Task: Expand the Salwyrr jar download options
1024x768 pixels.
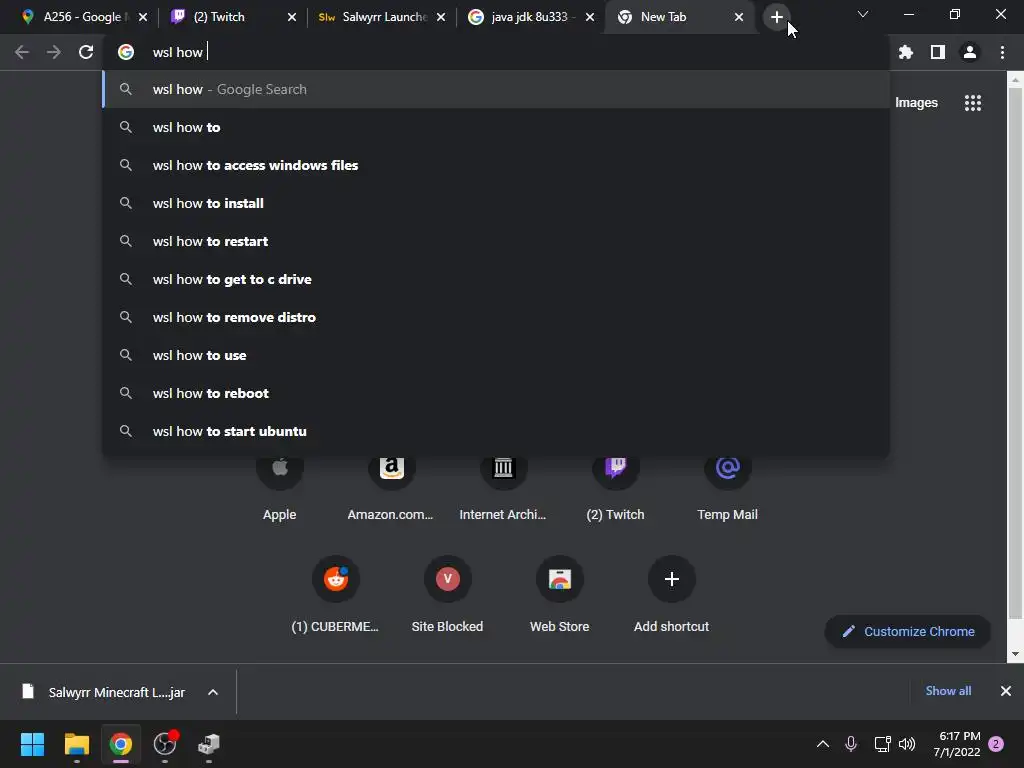Action: pos(213,692)
